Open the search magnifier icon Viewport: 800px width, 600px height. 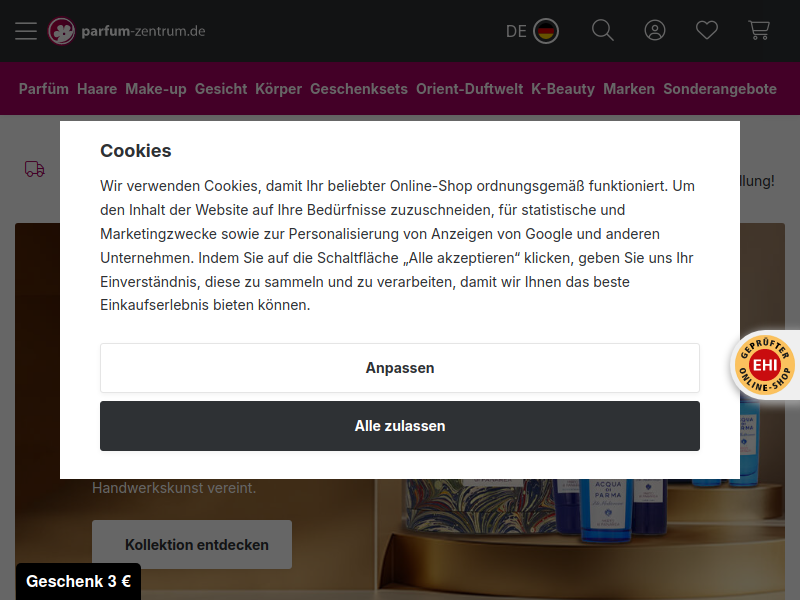coord(603,31)
